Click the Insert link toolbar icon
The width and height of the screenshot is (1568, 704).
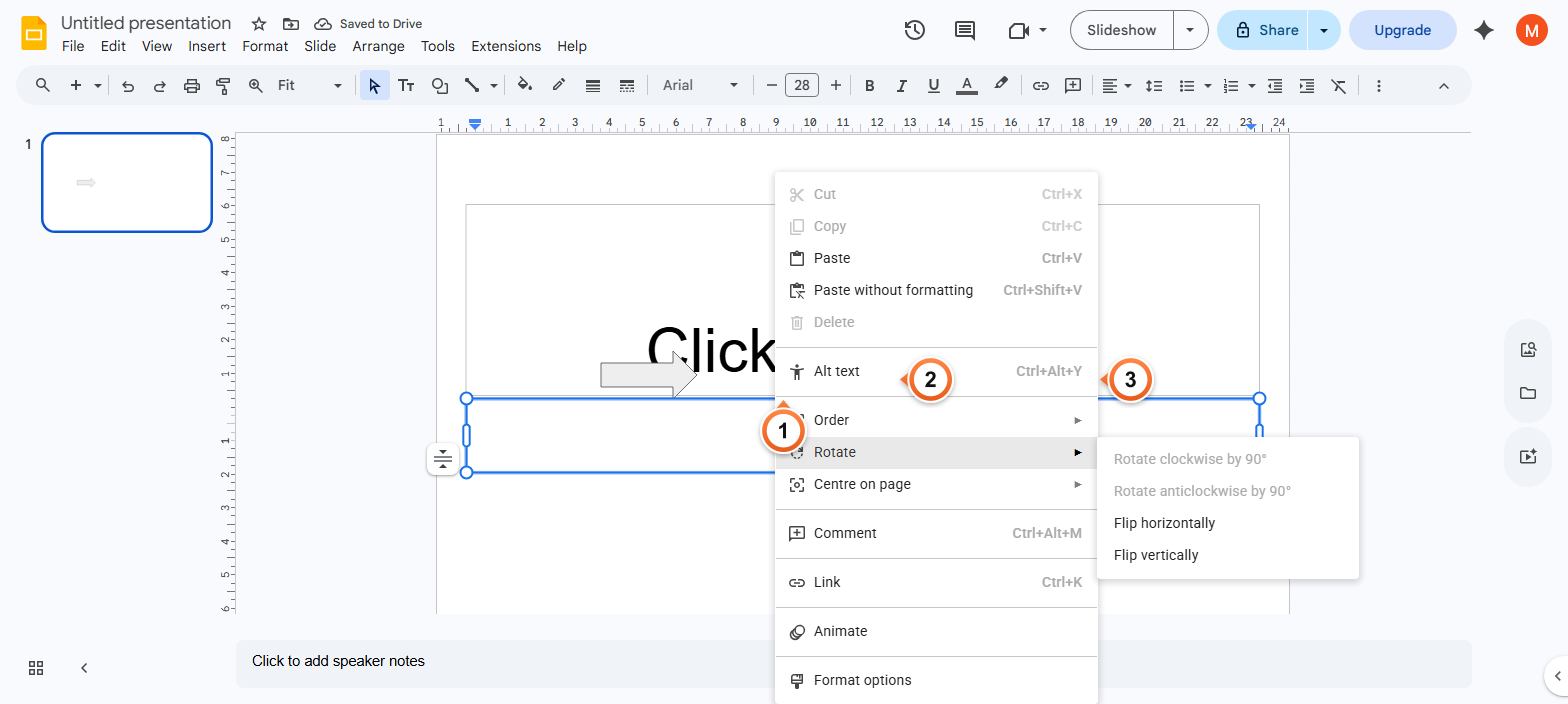[1041, 86]
